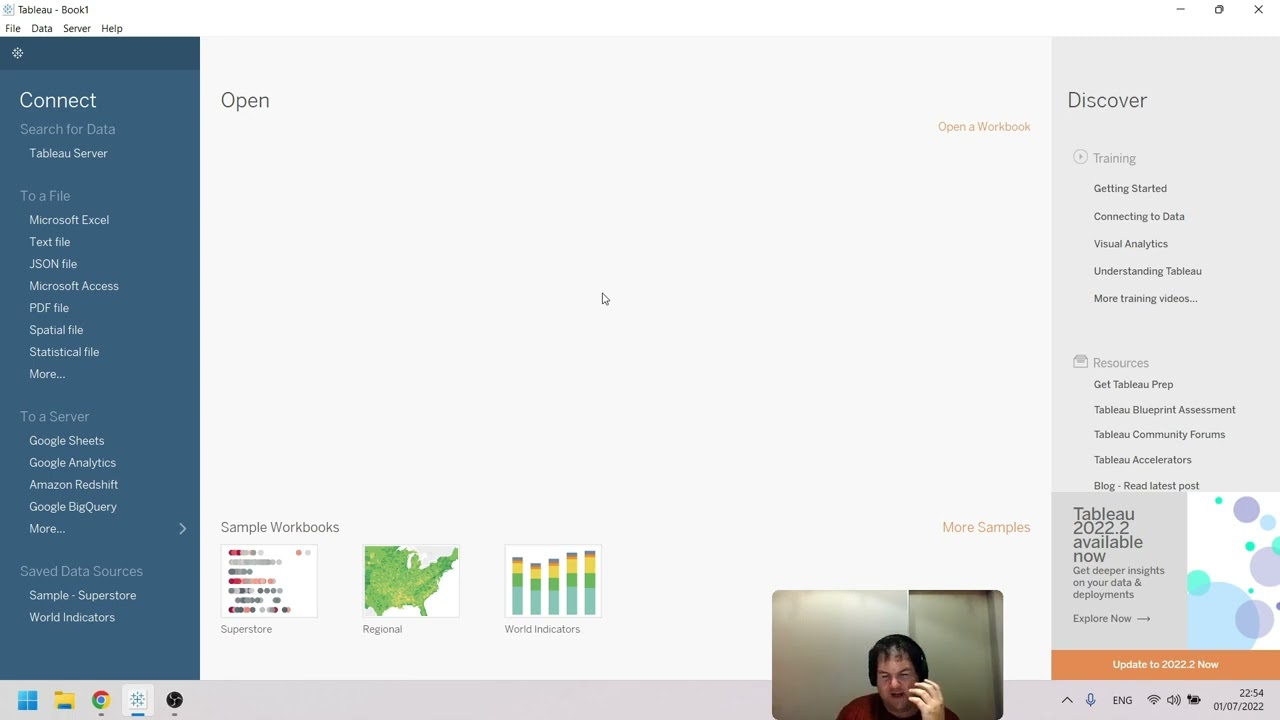The image size is (1280, 720).
Task: Expand more server connectors arrow
Action: [x=182, y=528]
